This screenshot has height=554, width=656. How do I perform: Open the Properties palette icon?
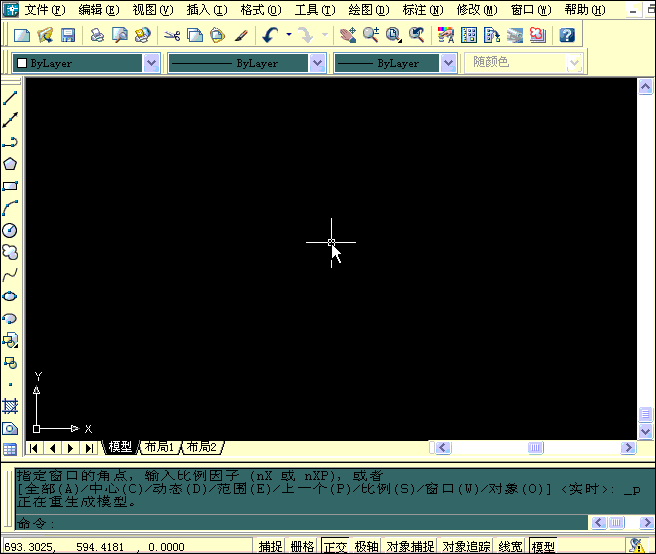coord(446,35)
